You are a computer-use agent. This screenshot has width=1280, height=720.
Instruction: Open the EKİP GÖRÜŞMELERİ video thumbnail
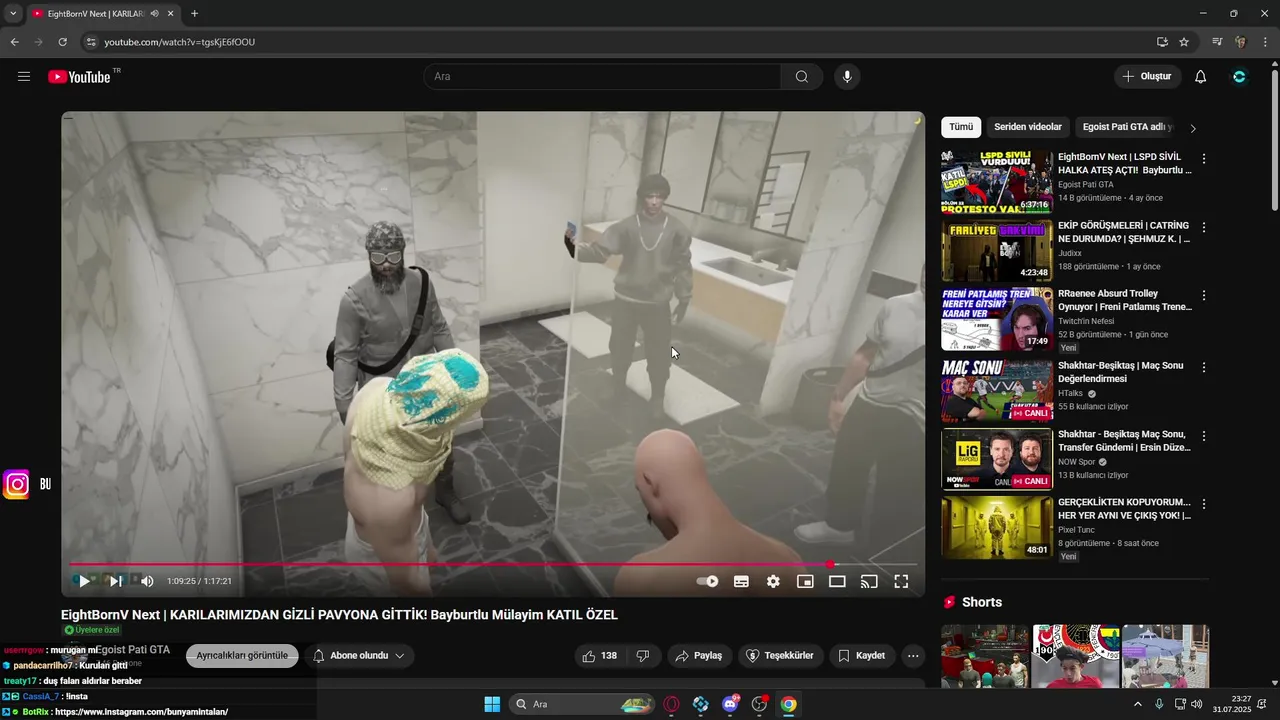997,251
